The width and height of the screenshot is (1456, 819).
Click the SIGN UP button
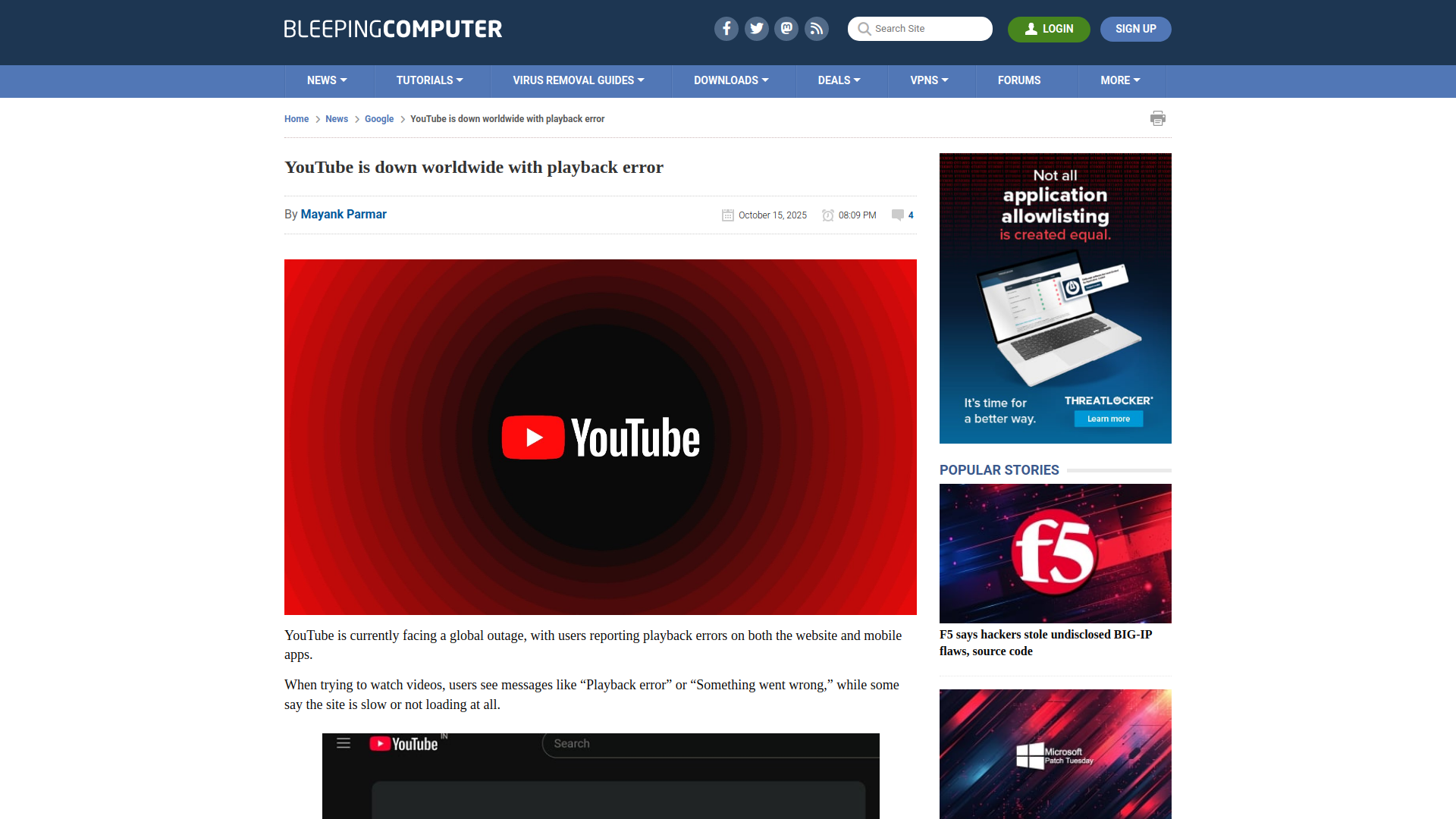pyautogui.click(x=1135, y=29)
